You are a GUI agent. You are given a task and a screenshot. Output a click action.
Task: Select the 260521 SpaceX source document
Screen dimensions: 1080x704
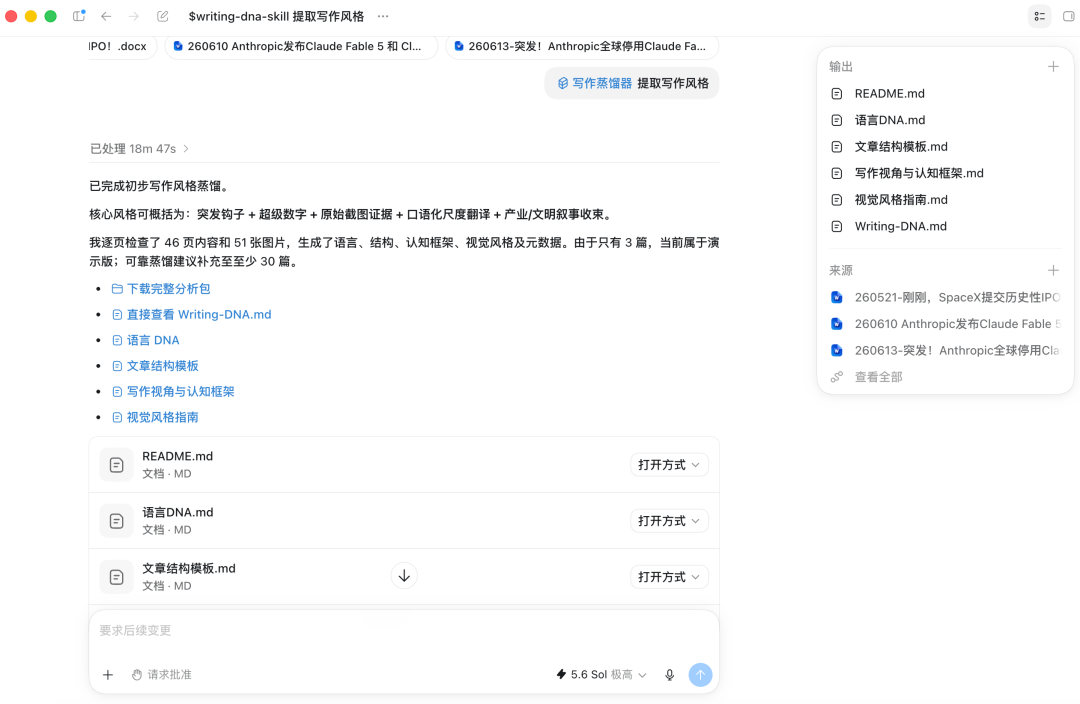[x=945, y=297]
